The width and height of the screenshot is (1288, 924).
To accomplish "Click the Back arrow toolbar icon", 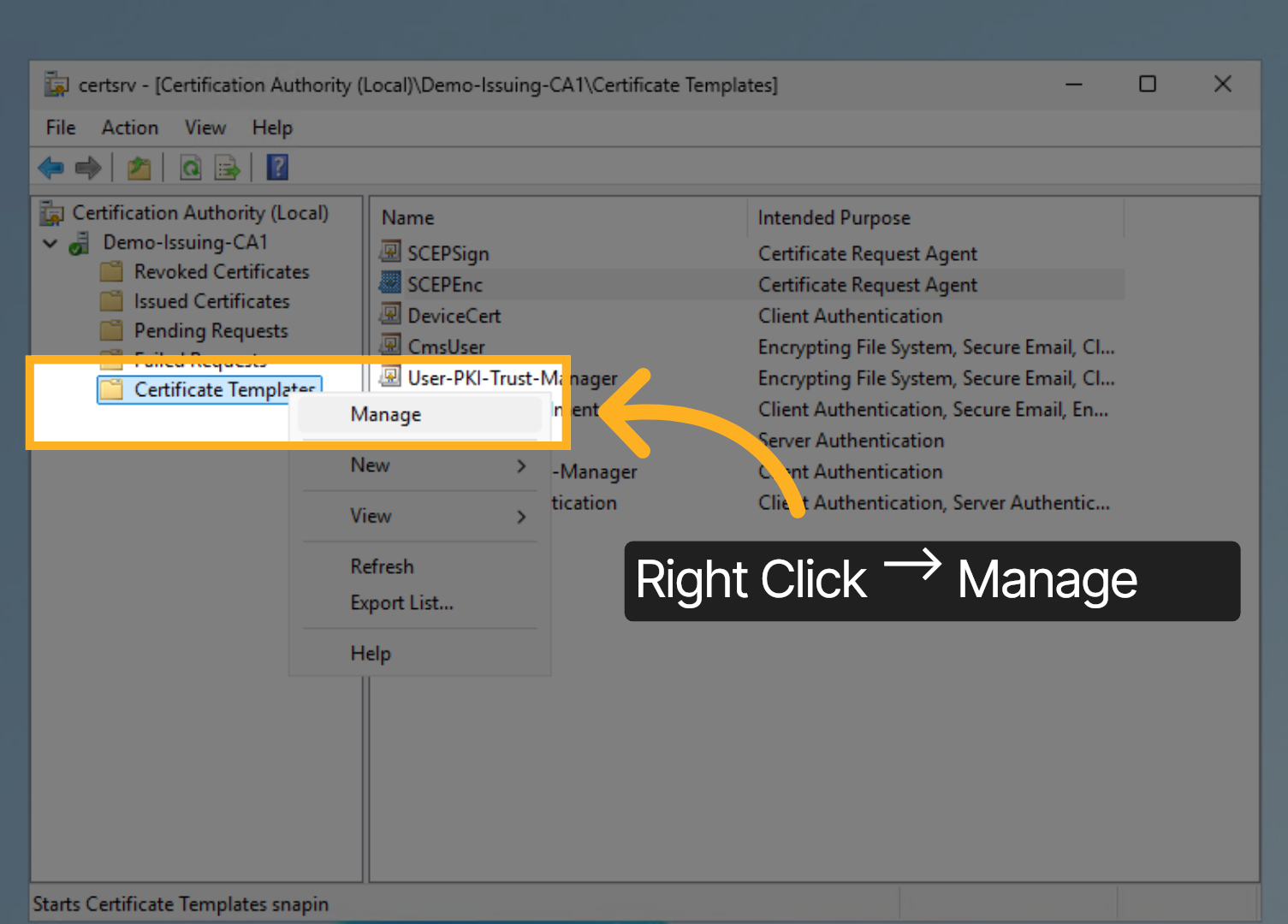I will point(50,167).
